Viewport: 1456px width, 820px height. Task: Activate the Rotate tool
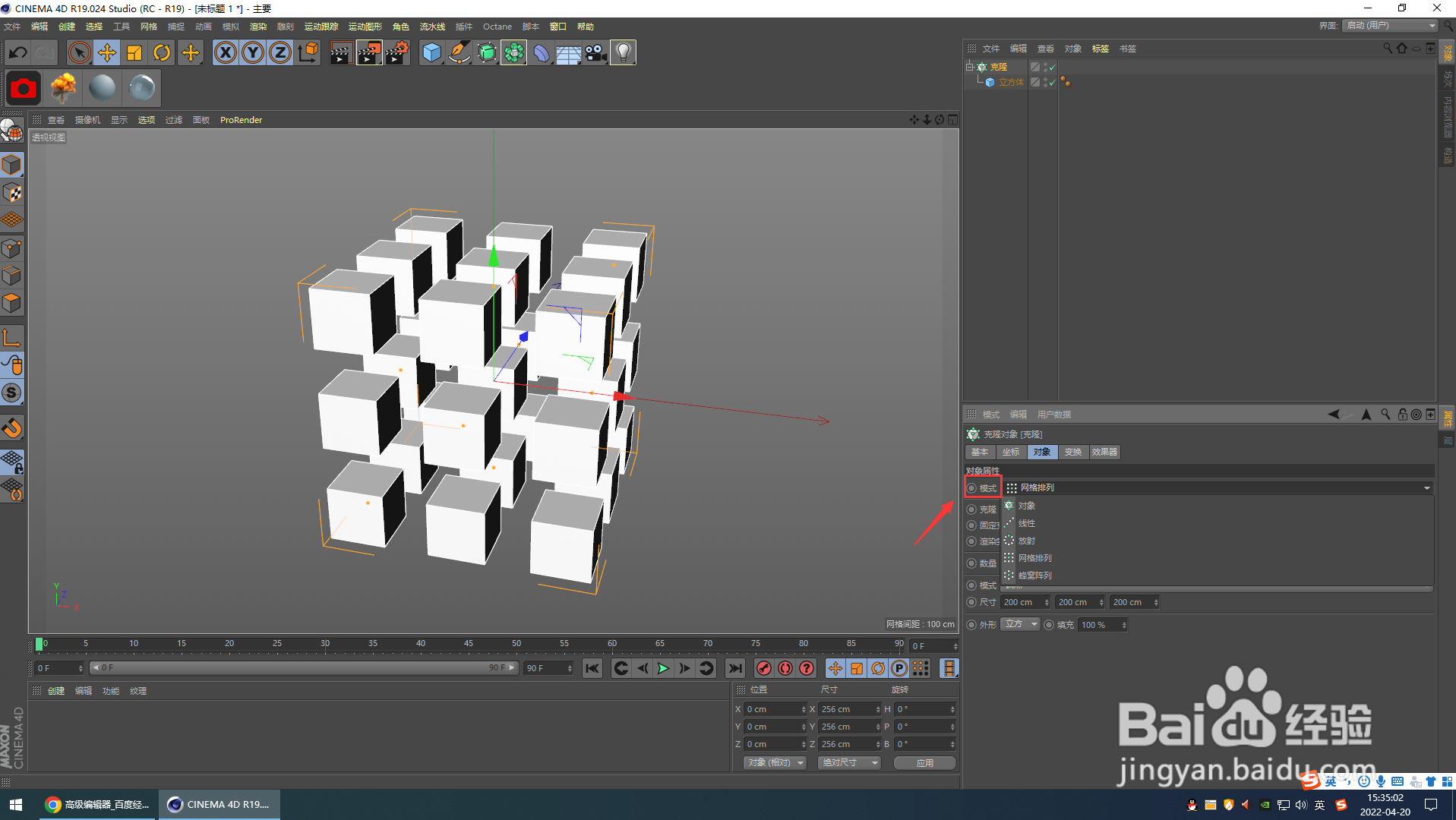coord(162,52)
